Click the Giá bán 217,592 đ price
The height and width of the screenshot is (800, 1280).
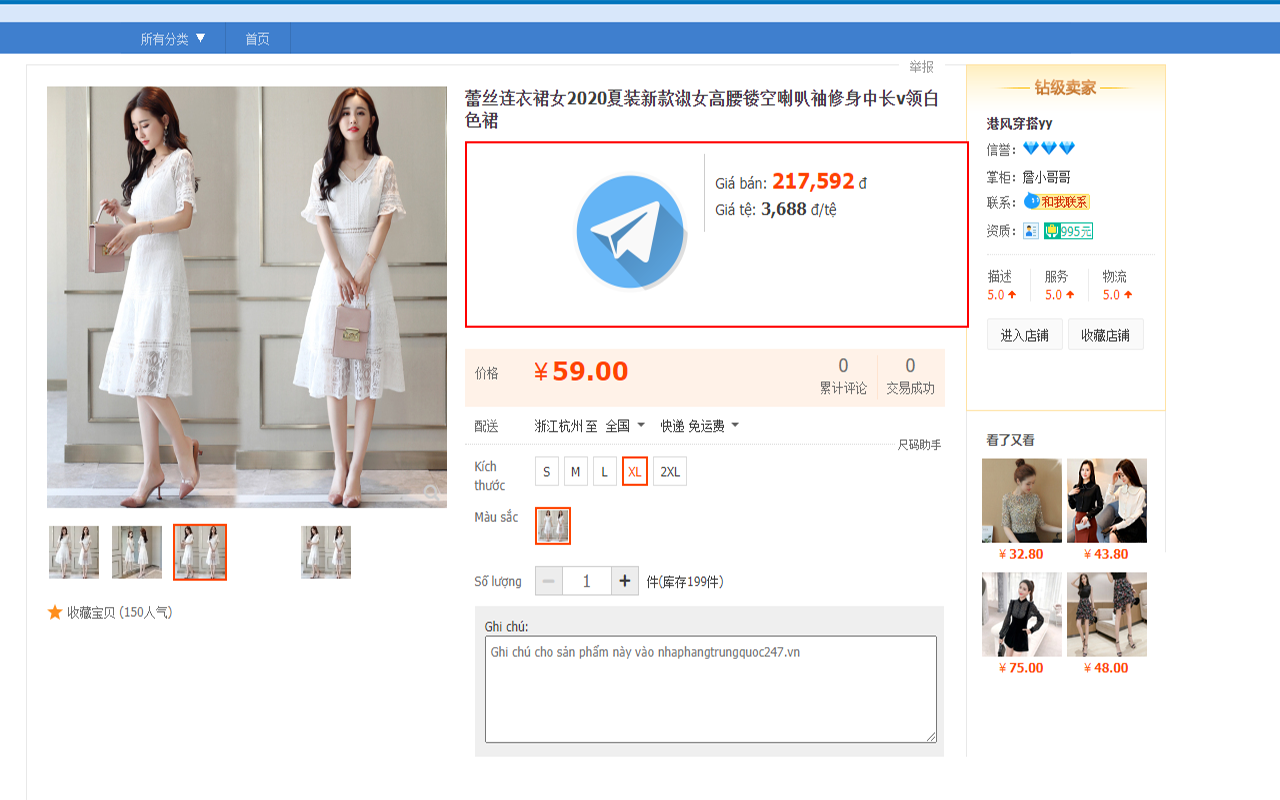[x=791, y=182]
